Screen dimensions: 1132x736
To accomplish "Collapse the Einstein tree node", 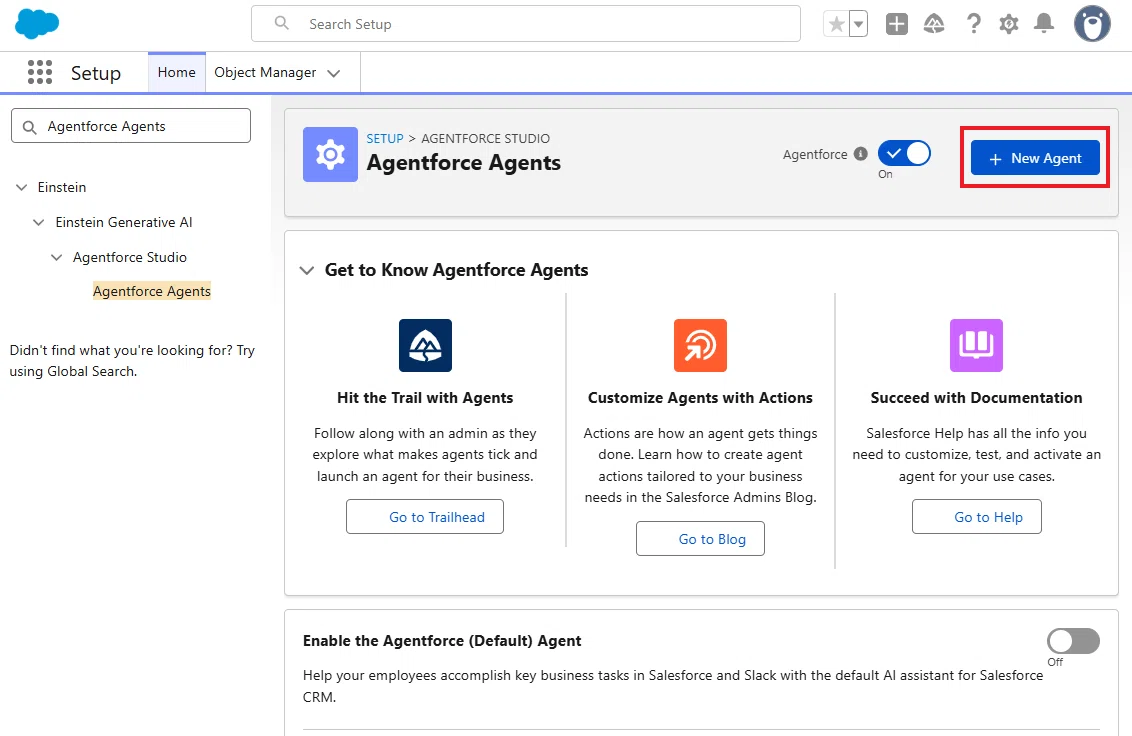I will tap(22, 187).
